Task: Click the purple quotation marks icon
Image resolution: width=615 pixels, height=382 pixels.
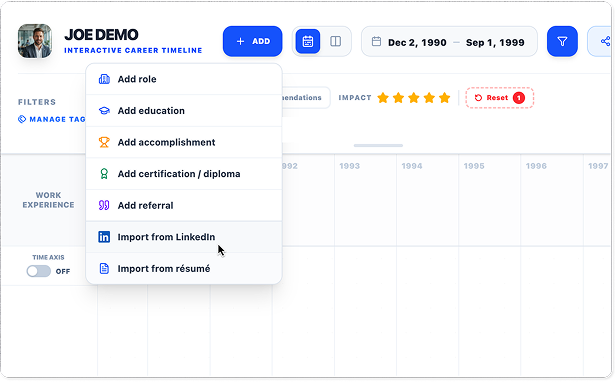Action: point(104,205)
